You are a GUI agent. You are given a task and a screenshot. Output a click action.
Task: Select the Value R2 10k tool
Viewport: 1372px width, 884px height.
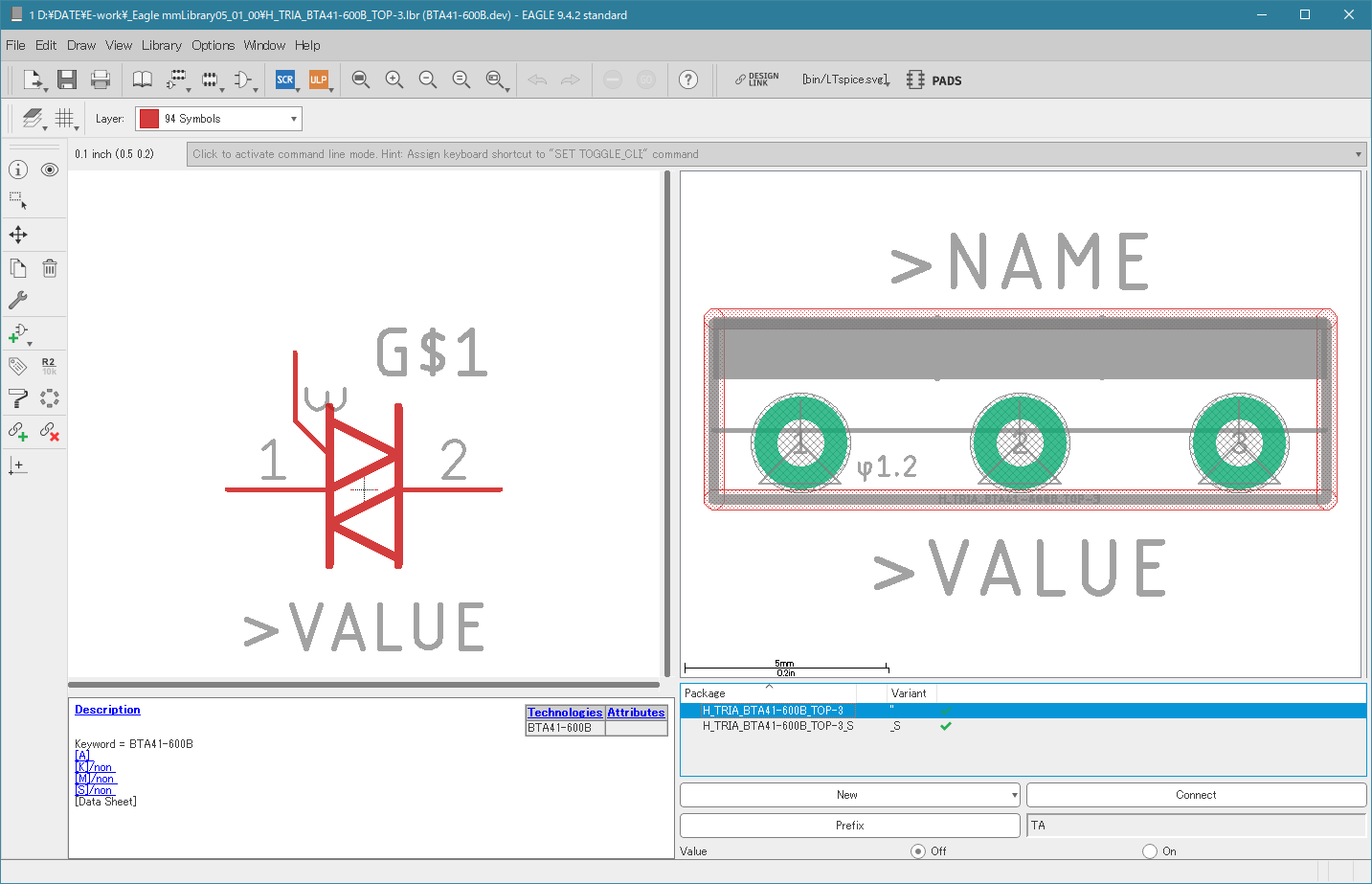pyautogui.click(x=50, y=366)
